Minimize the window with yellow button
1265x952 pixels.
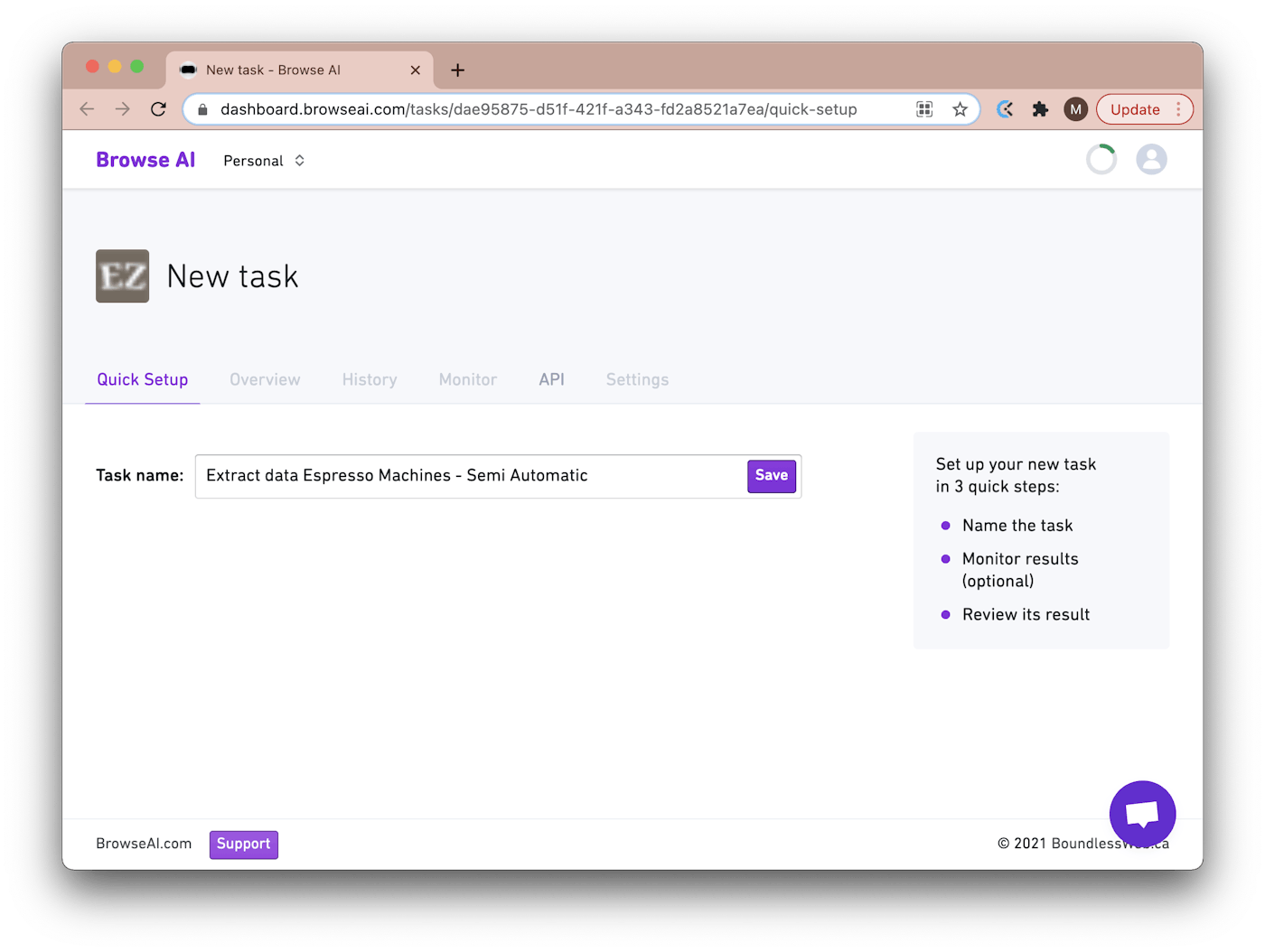(x=115, y=66)
